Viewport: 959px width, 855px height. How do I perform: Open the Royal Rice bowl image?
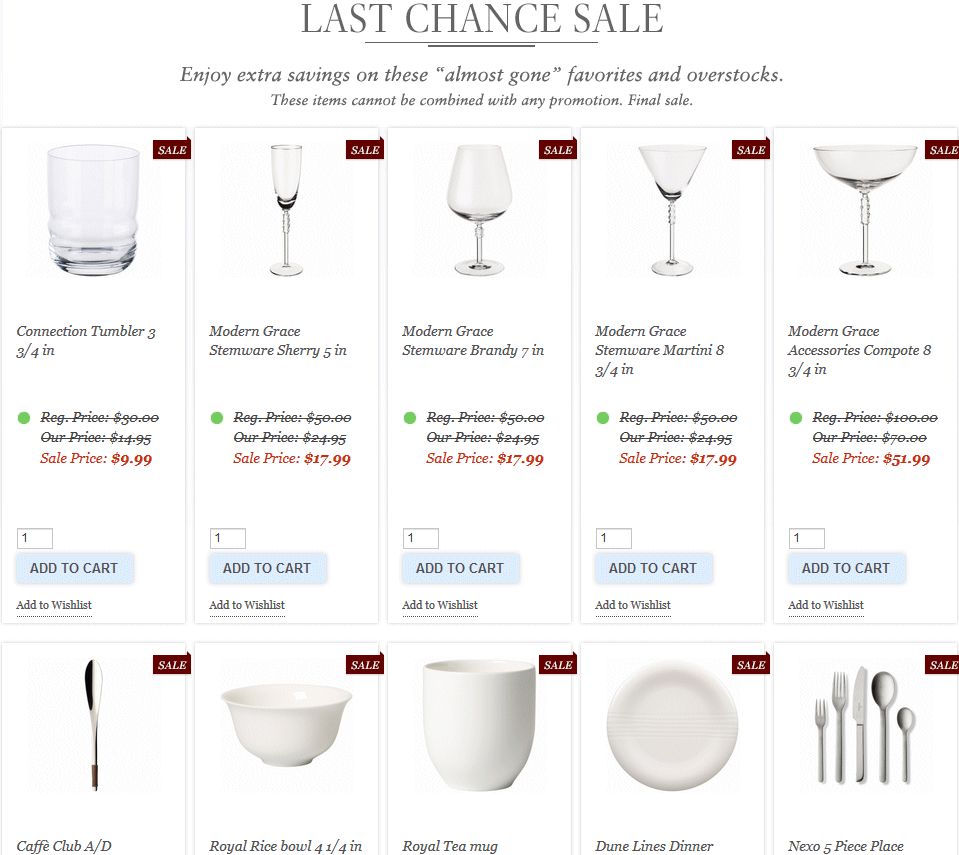[x=286, y=725]
